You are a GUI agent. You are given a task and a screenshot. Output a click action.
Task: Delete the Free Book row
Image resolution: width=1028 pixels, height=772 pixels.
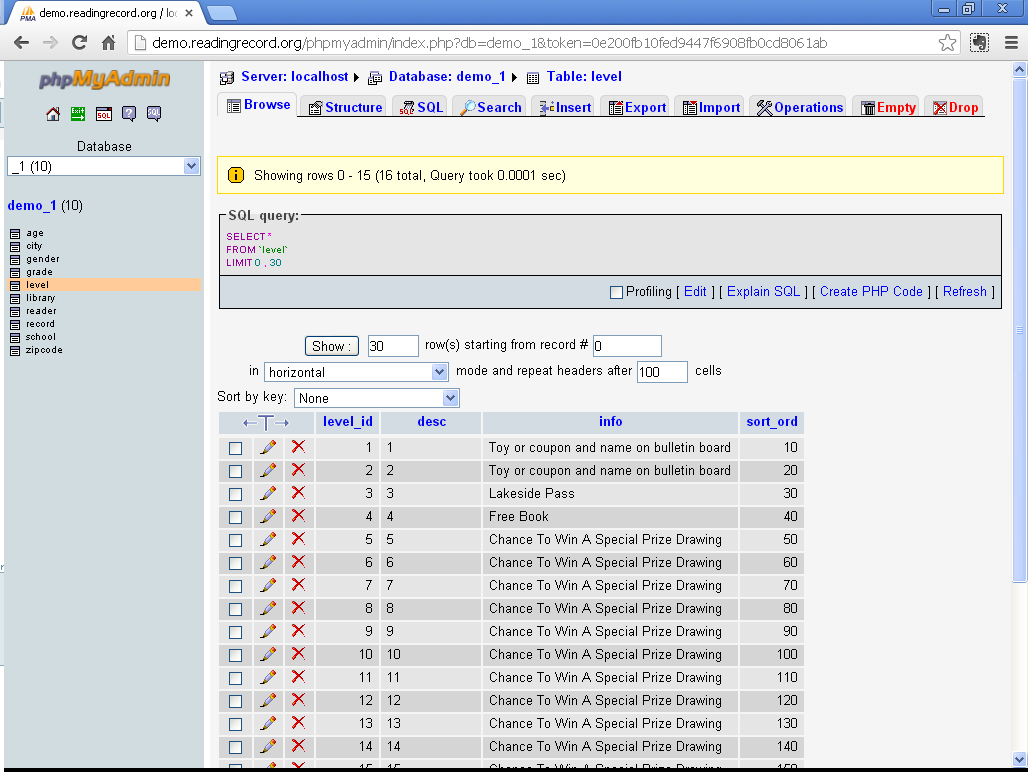(298, 516)
